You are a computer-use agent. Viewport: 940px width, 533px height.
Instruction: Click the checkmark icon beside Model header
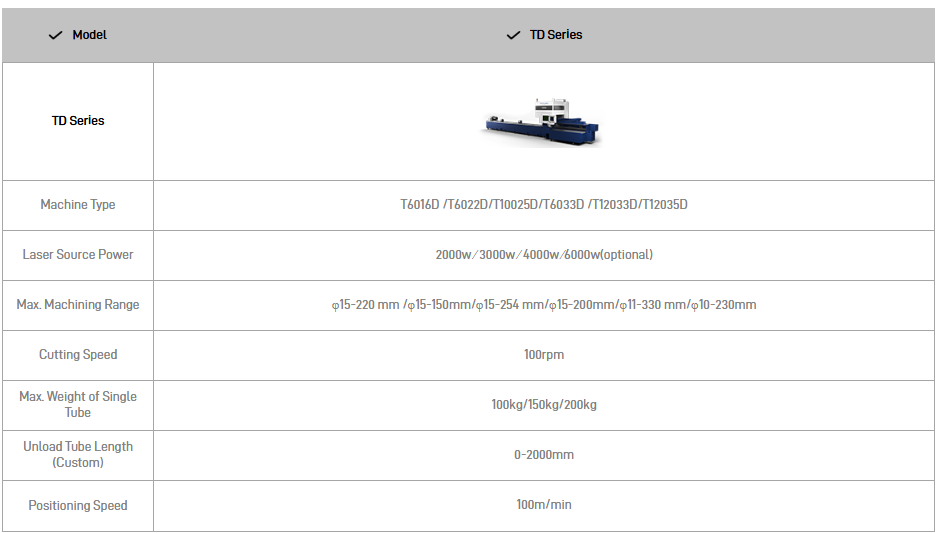55,35
